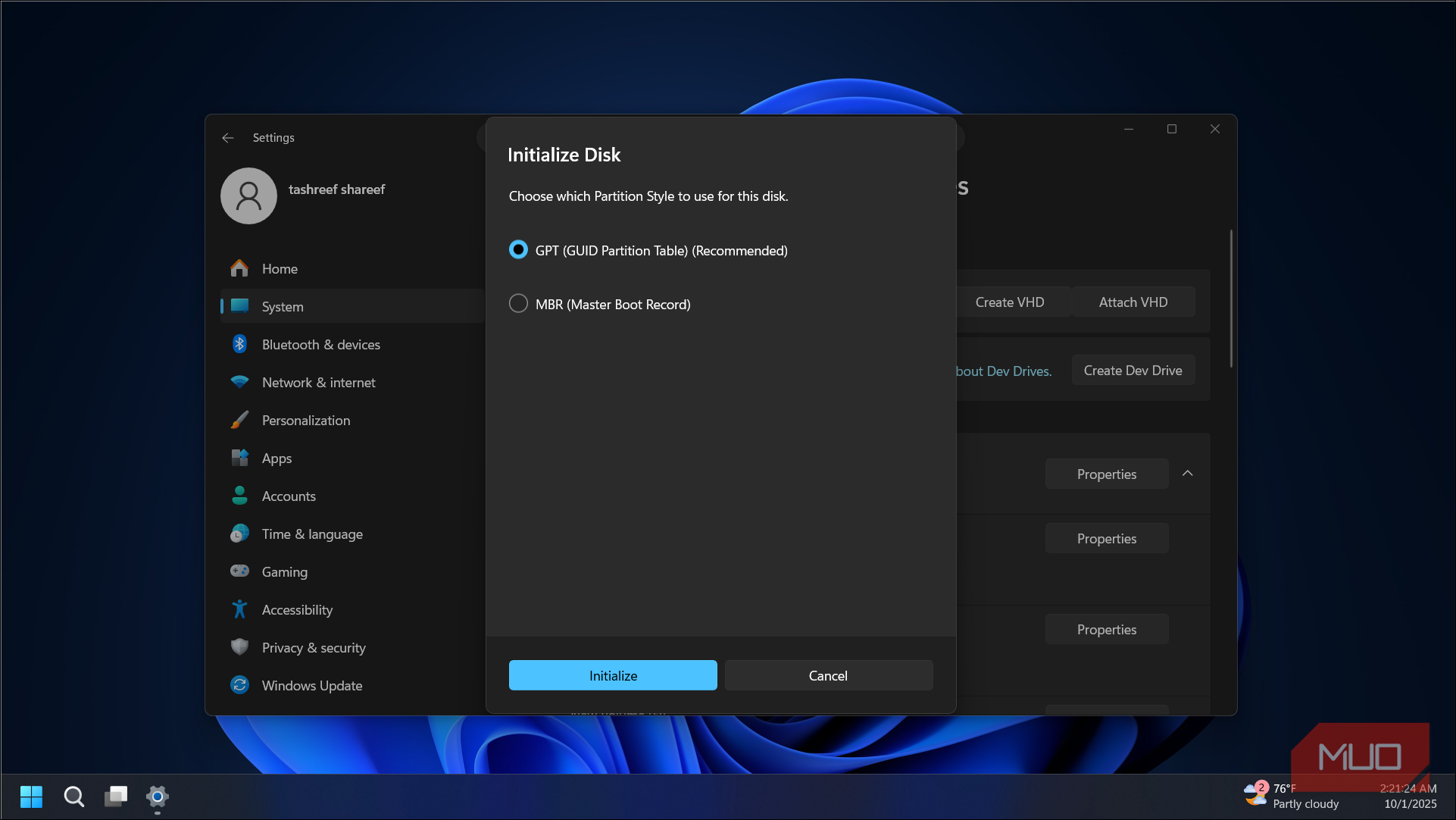Click the Time & language globe icon
The height and width of the screenshot is (820, 1456).
[239, 534]
